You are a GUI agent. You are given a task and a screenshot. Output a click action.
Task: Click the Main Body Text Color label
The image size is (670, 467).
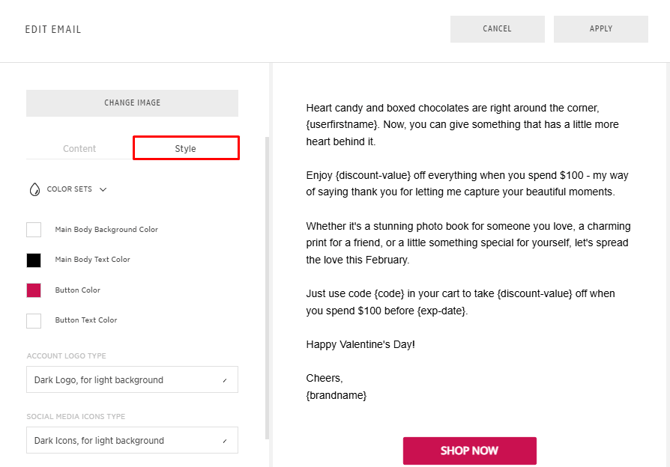[92, 260]
